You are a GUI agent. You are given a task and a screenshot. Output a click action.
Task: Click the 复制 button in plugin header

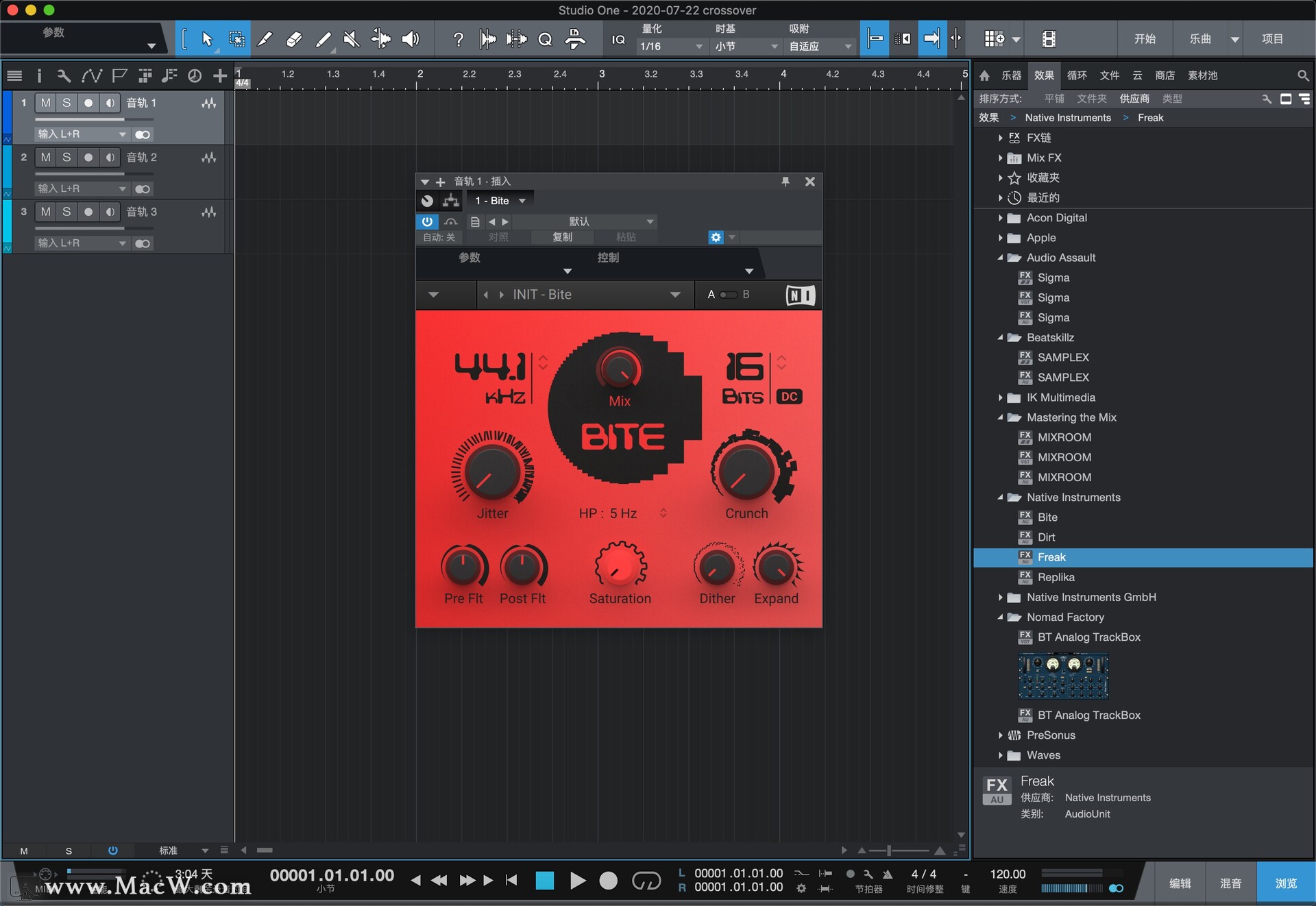coord(562,237)
